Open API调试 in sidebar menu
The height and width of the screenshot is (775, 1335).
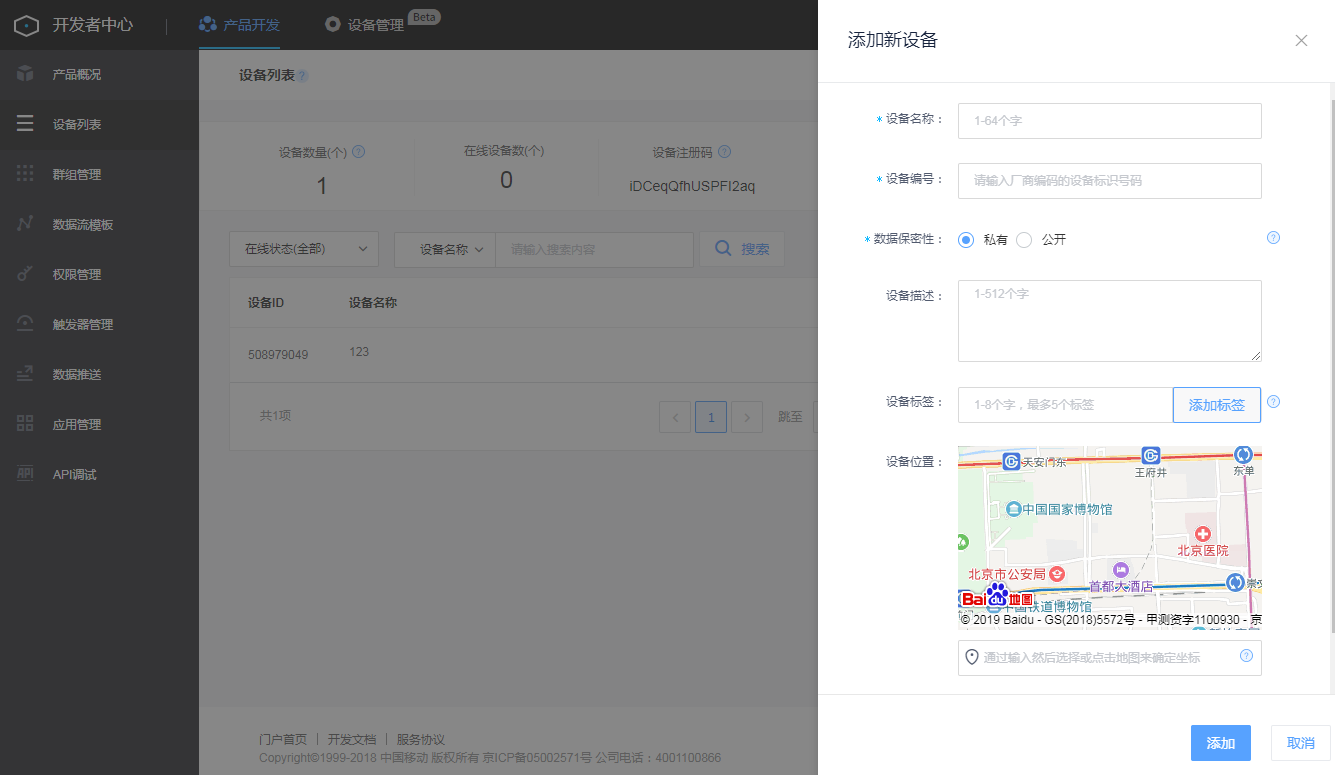tap(99, 474)
